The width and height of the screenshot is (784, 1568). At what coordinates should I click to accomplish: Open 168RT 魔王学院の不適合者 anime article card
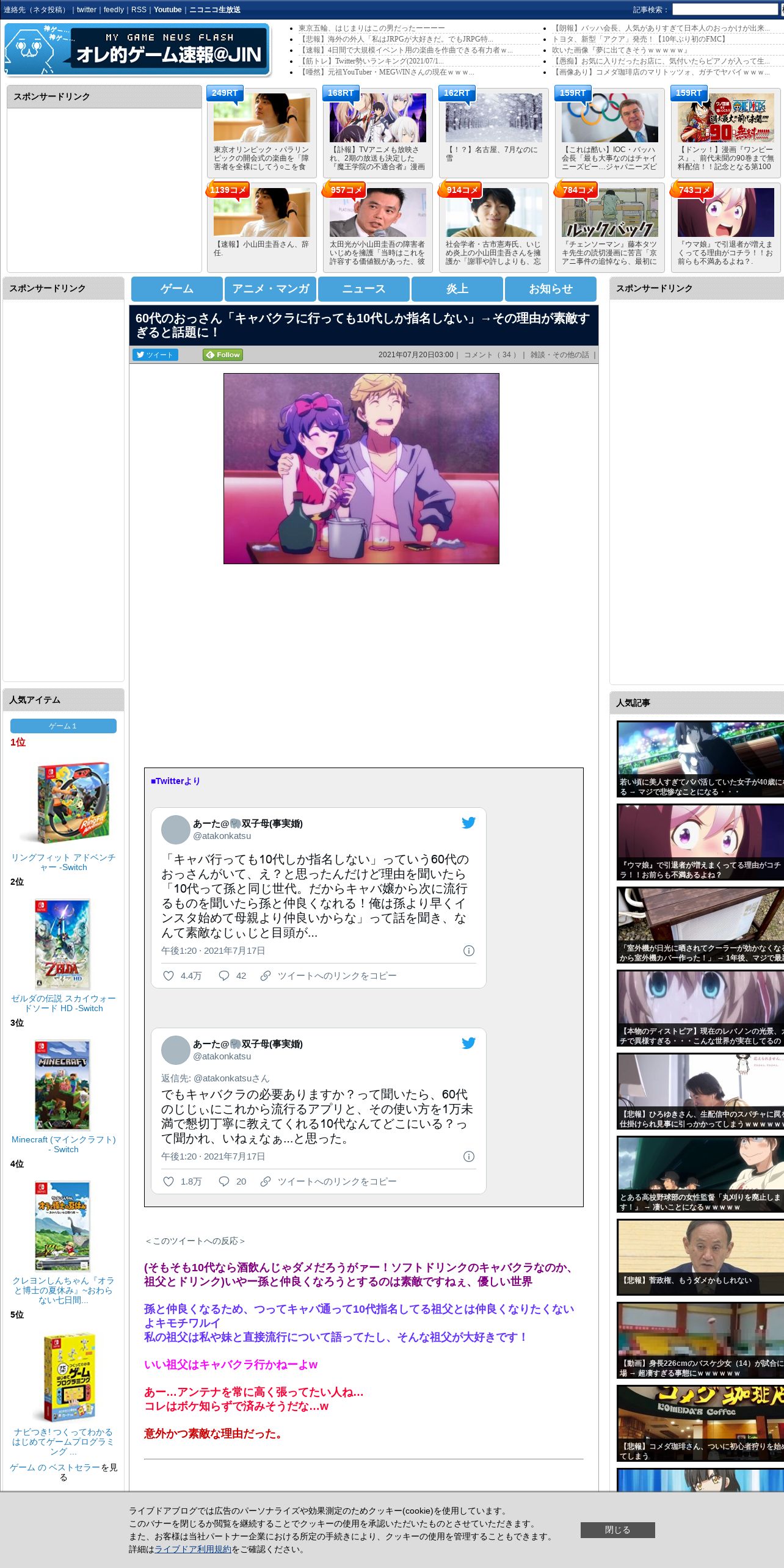(377, 132)
